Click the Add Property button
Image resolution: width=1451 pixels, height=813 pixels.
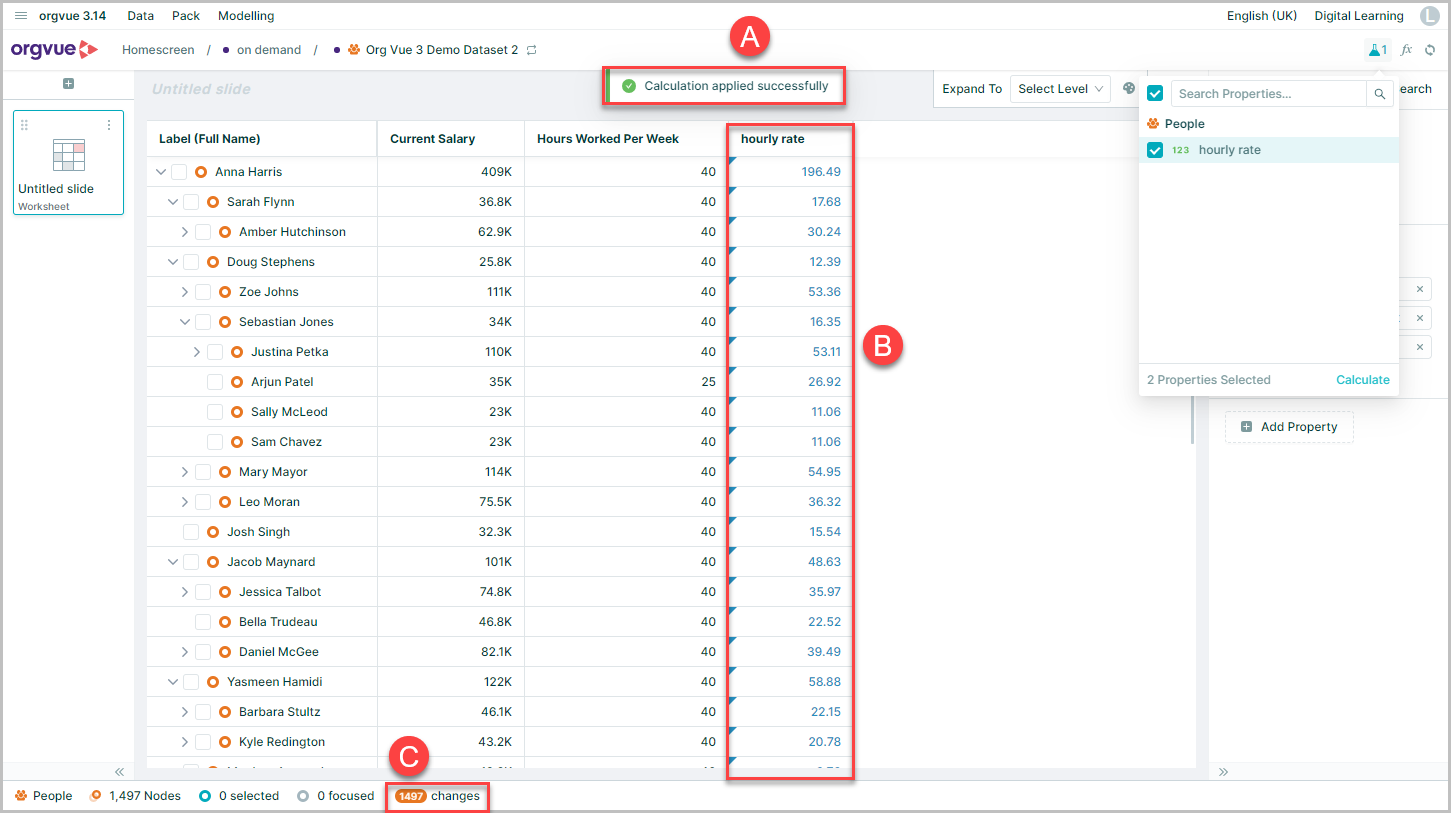point(1289,427)
